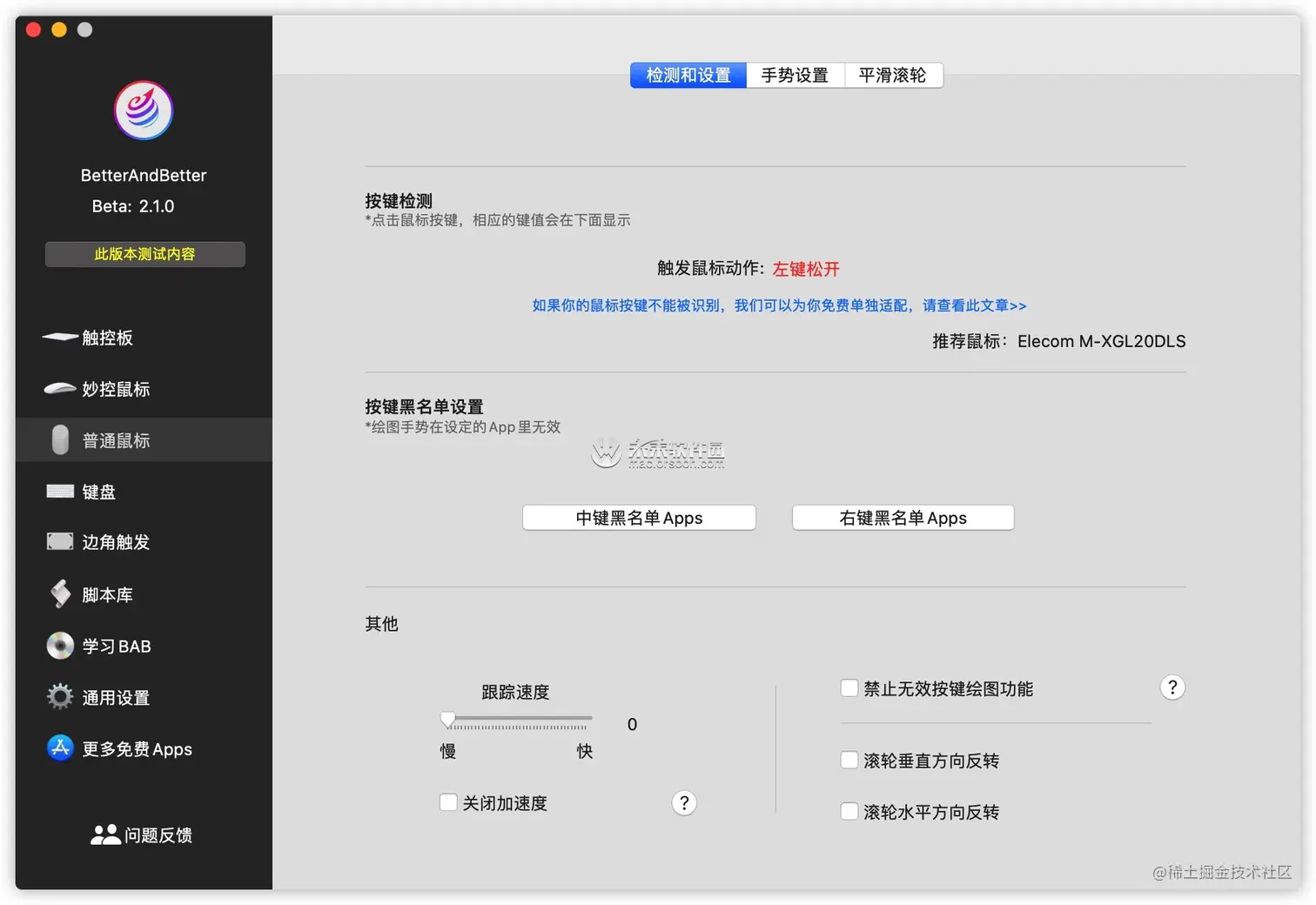Click the people icon beside 问题反馈
1316x905 pixels.
tap(105, 835)
